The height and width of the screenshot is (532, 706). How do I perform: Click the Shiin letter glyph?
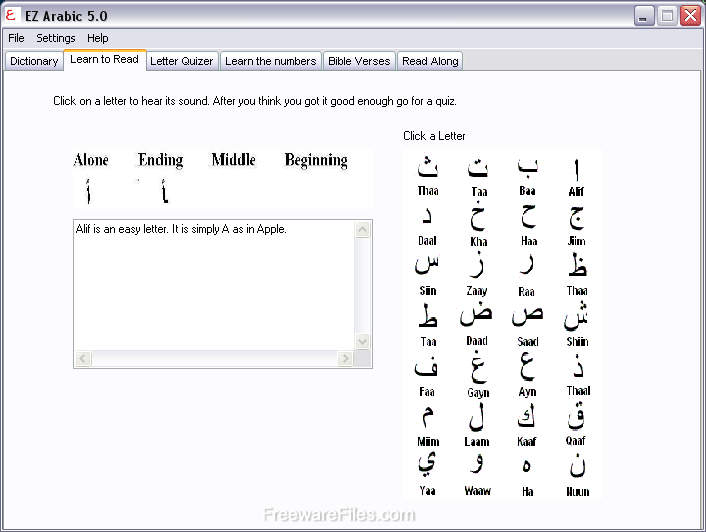click(x=576, y=315)
